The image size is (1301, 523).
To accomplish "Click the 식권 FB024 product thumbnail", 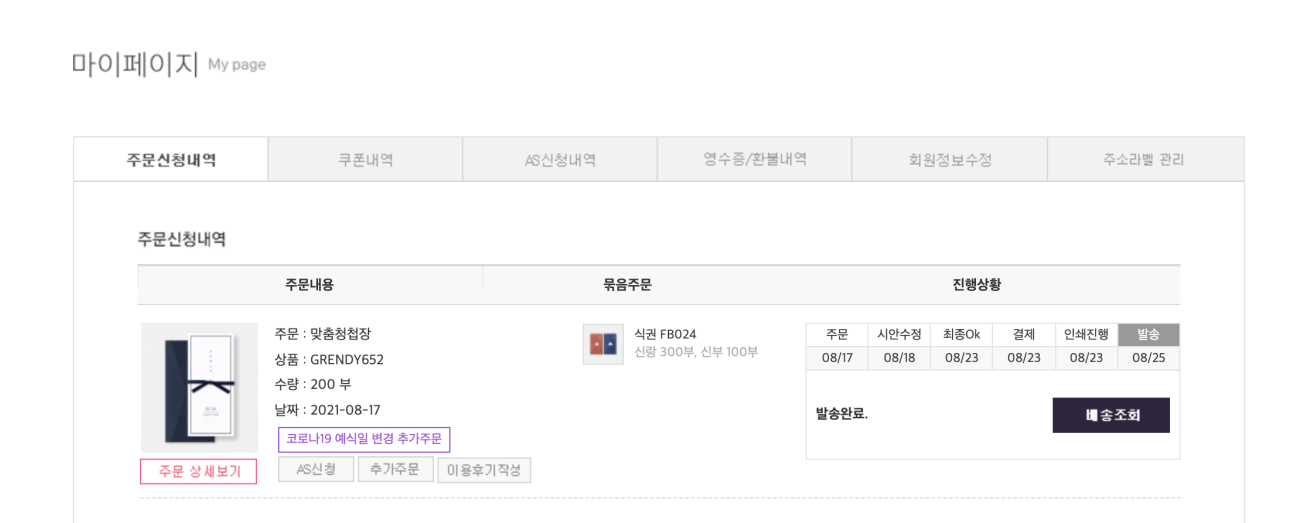I will coord(603,344).
